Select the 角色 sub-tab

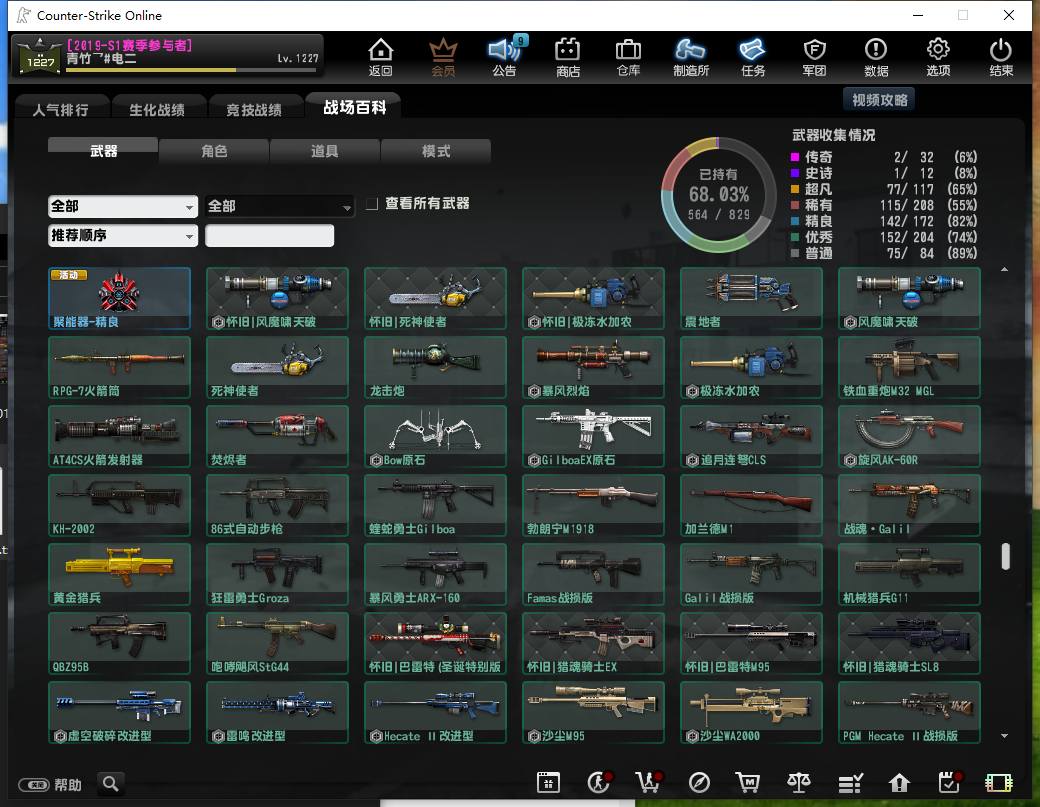click(x=214, y=151)
